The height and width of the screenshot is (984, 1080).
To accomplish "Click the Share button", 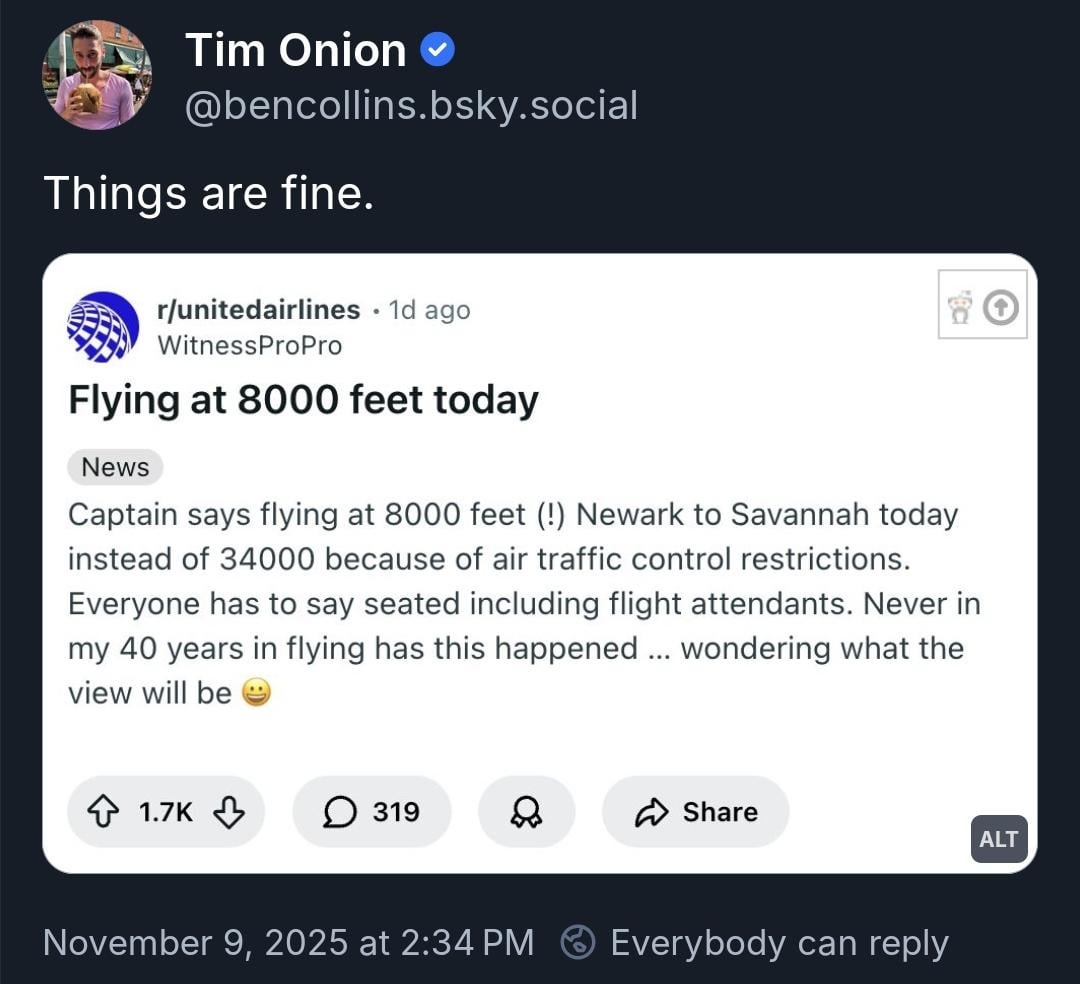I will tap(696, 812).
